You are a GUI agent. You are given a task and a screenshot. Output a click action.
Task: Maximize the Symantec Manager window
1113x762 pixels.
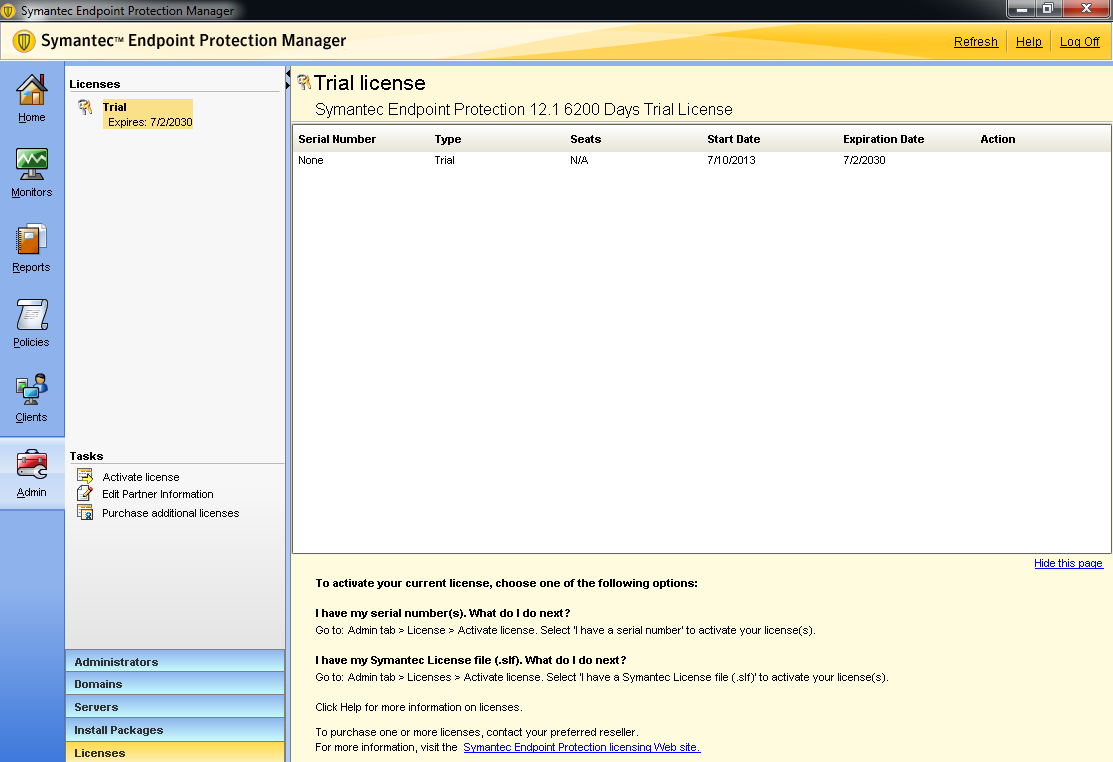(x=1048, y=9)
